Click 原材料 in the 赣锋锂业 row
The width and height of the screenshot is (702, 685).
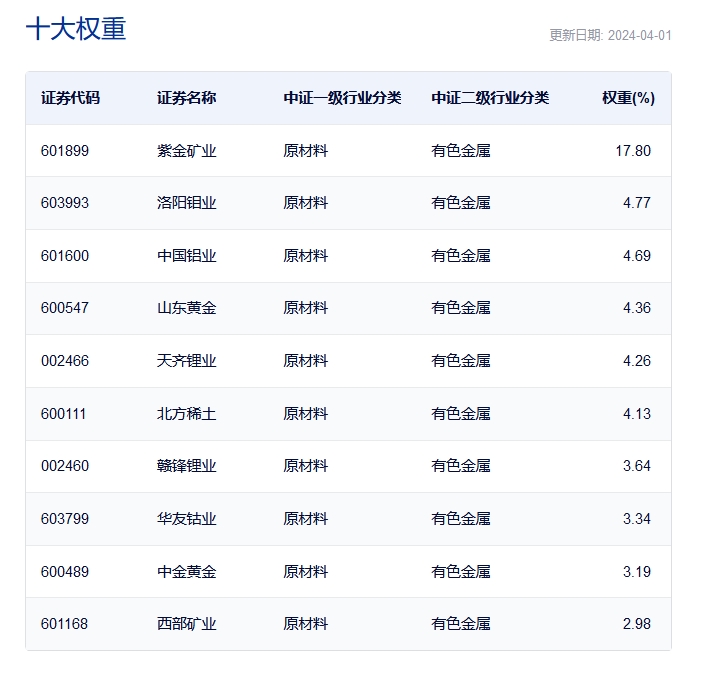click(x=305, y=466)
